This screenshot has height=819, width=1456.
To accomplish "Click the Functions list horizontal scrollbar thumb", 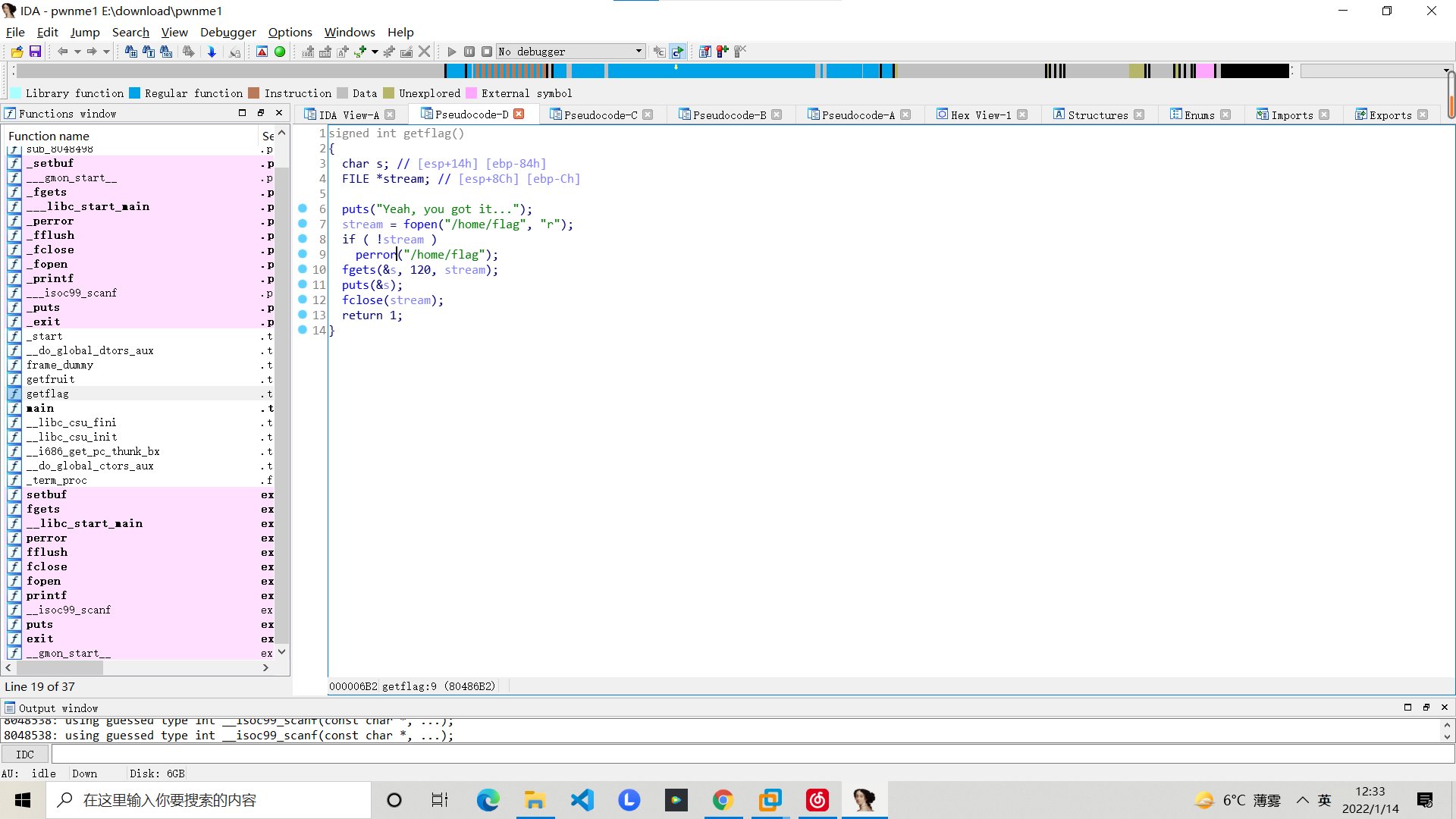I will pyautogui.click(x=60, y=667).
